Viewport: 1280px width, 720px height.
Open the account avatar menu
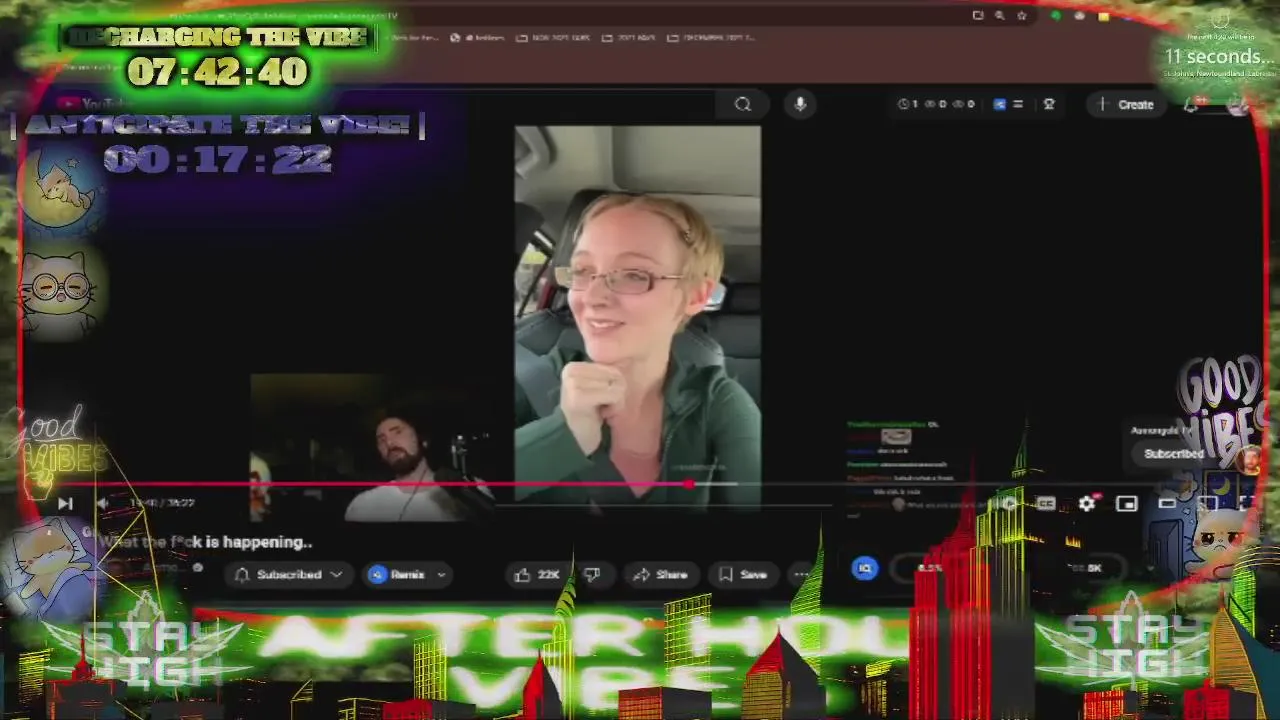click(x=1238, y=104)
